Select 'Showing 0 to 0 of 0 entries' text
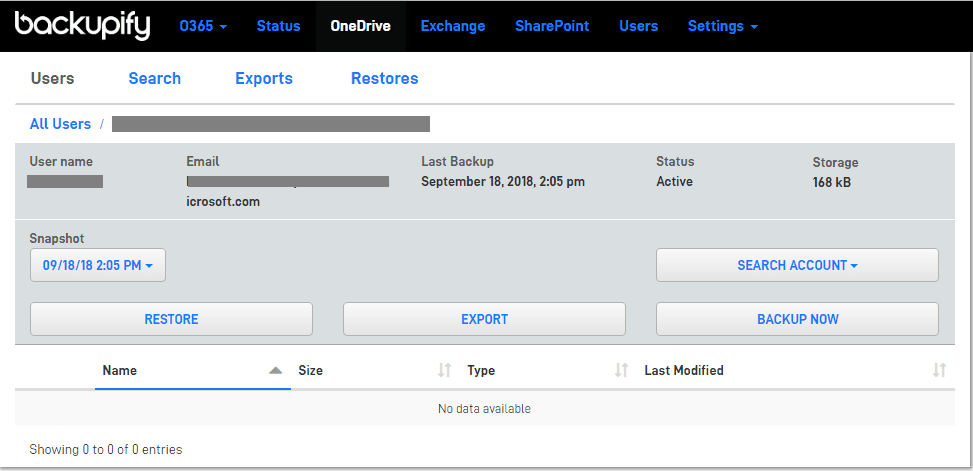Viewport: 973px width, 471px height. tap(105, 449)
